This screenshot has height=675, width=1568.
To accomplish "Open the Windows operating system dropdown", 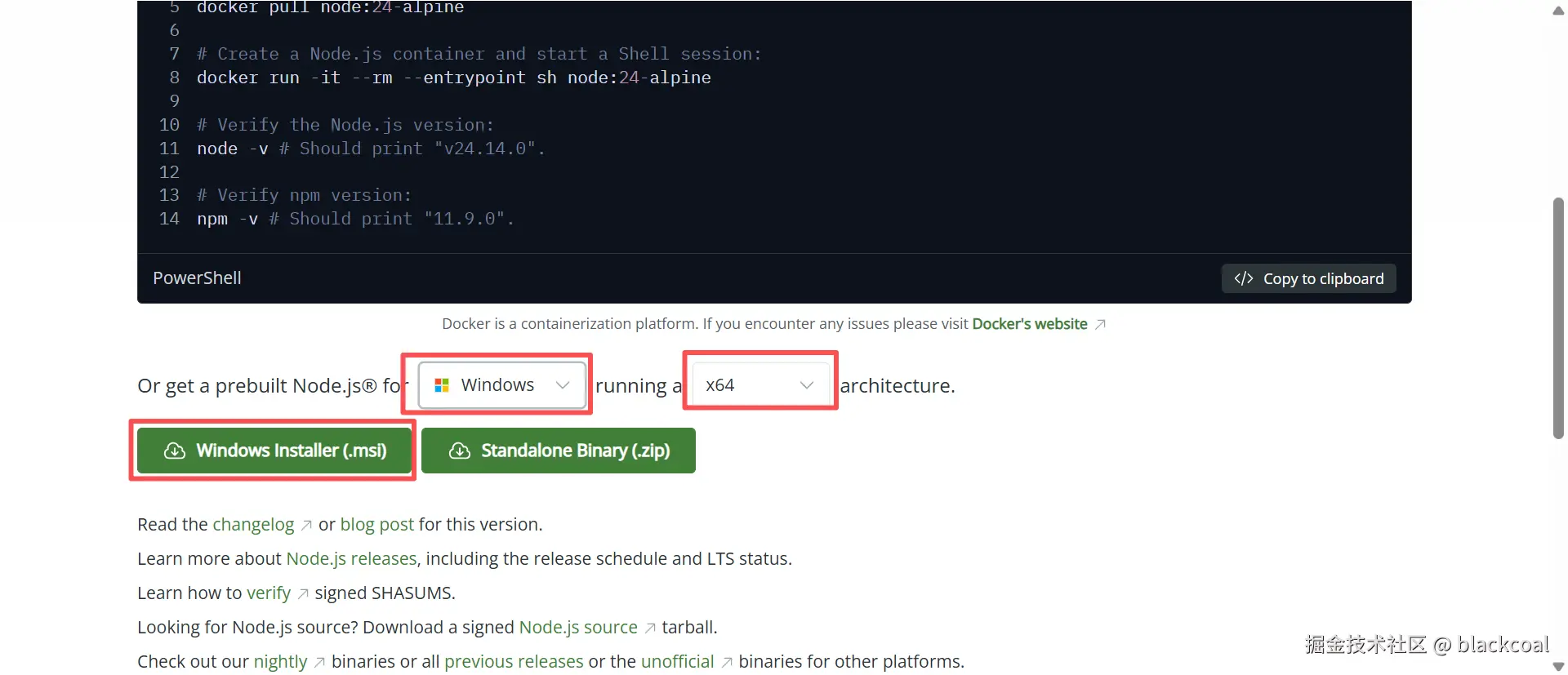I will click(502, 384).
